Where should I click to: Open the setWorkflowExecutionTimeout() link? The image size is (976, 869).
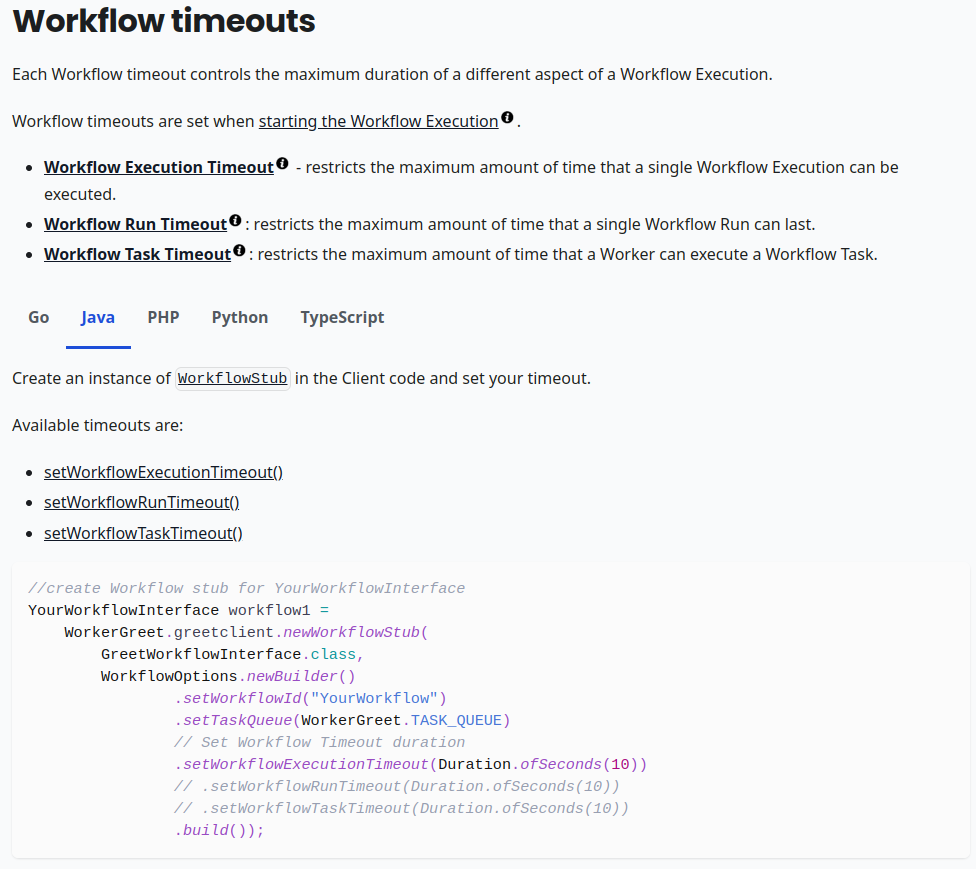click(x=163, y=471)
